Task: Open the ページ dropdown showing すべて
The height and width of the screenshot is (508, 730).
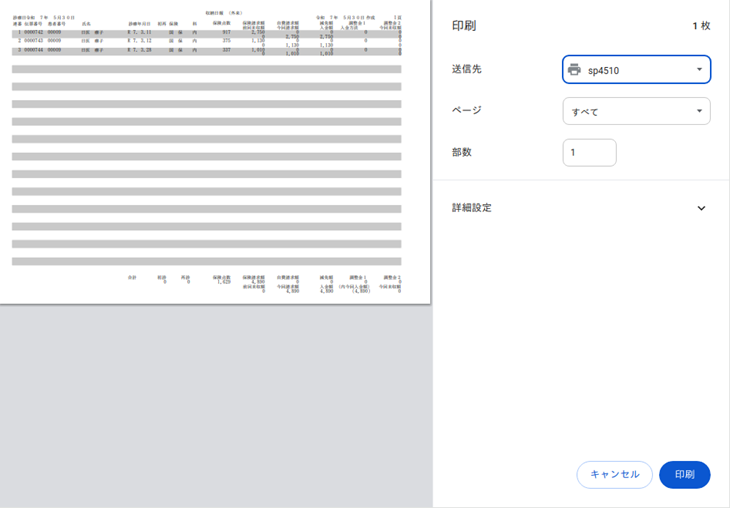Action: [636, 111]
